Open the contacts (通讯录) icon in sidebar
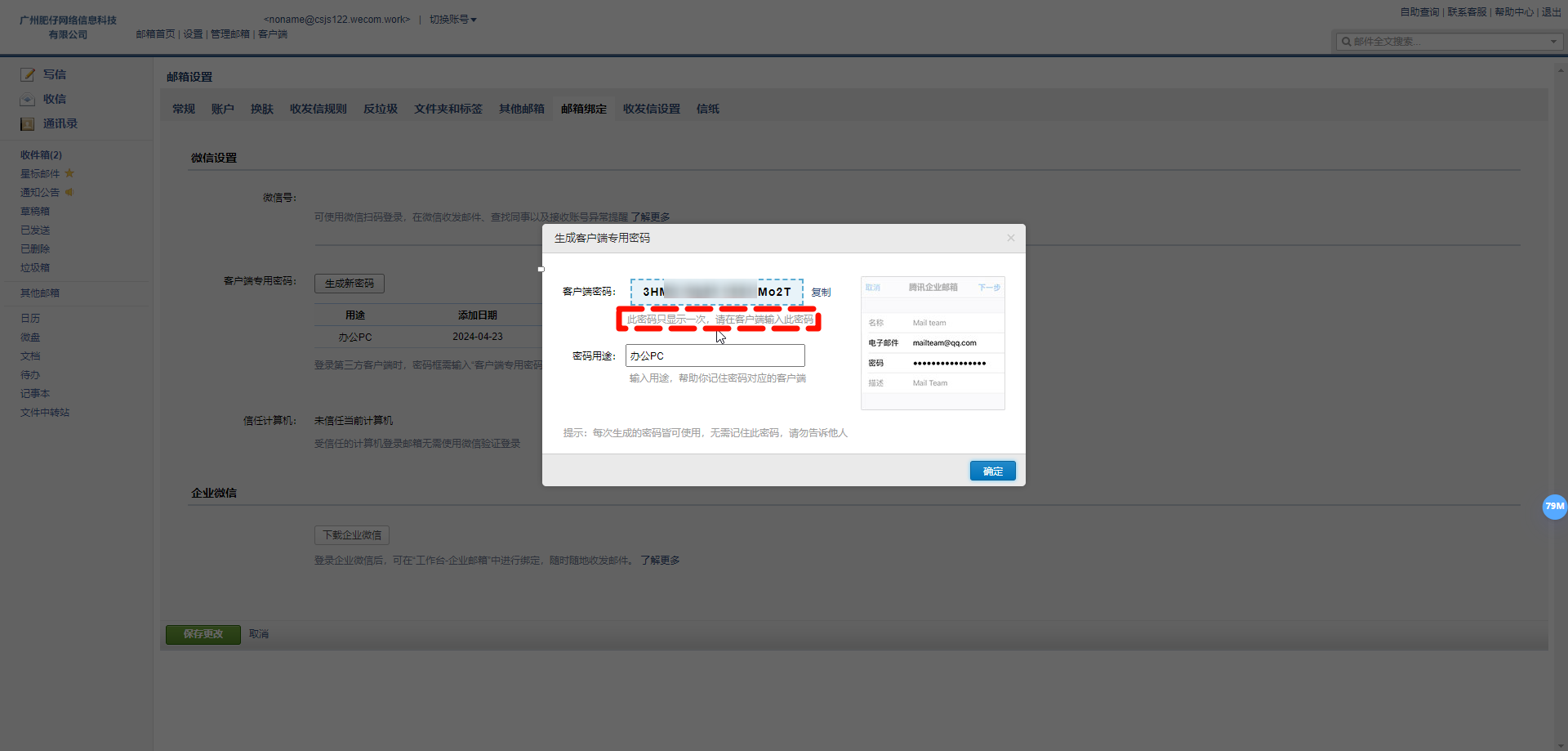The height and width of the screenshot is (751, 1568). (27, 123)
